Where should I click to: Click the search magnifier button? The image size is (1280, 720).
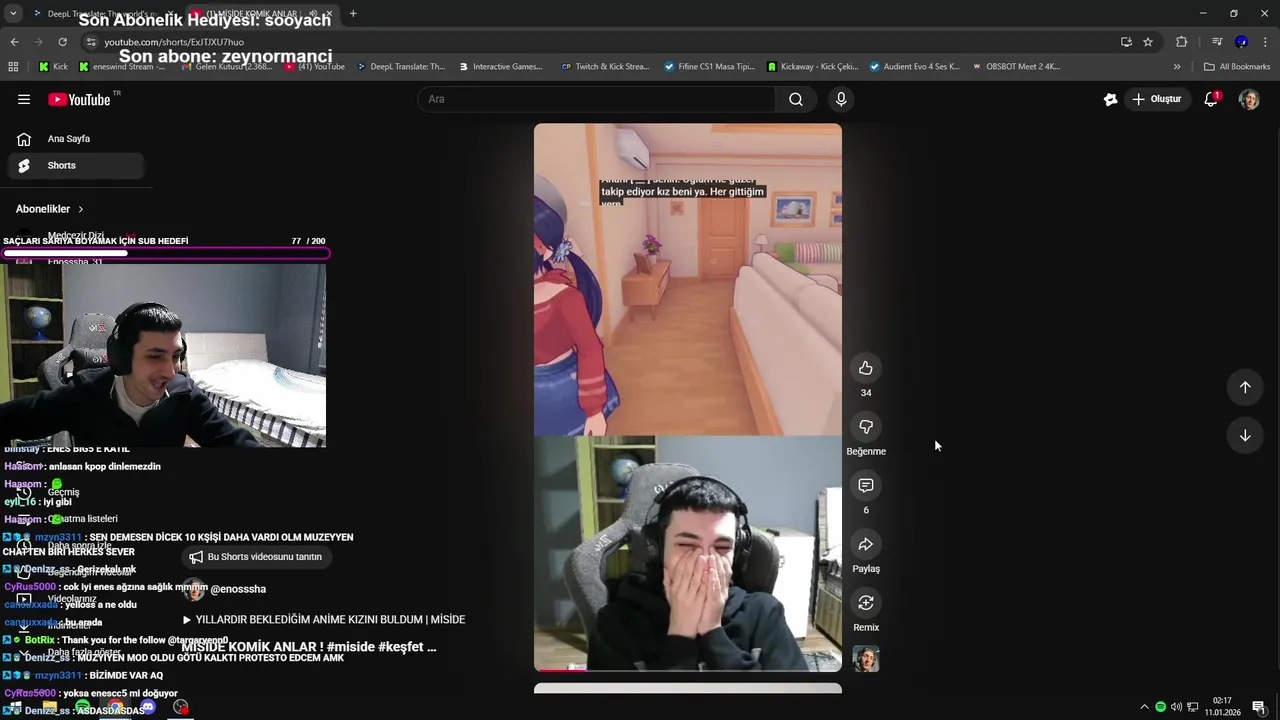coord(796,99)
